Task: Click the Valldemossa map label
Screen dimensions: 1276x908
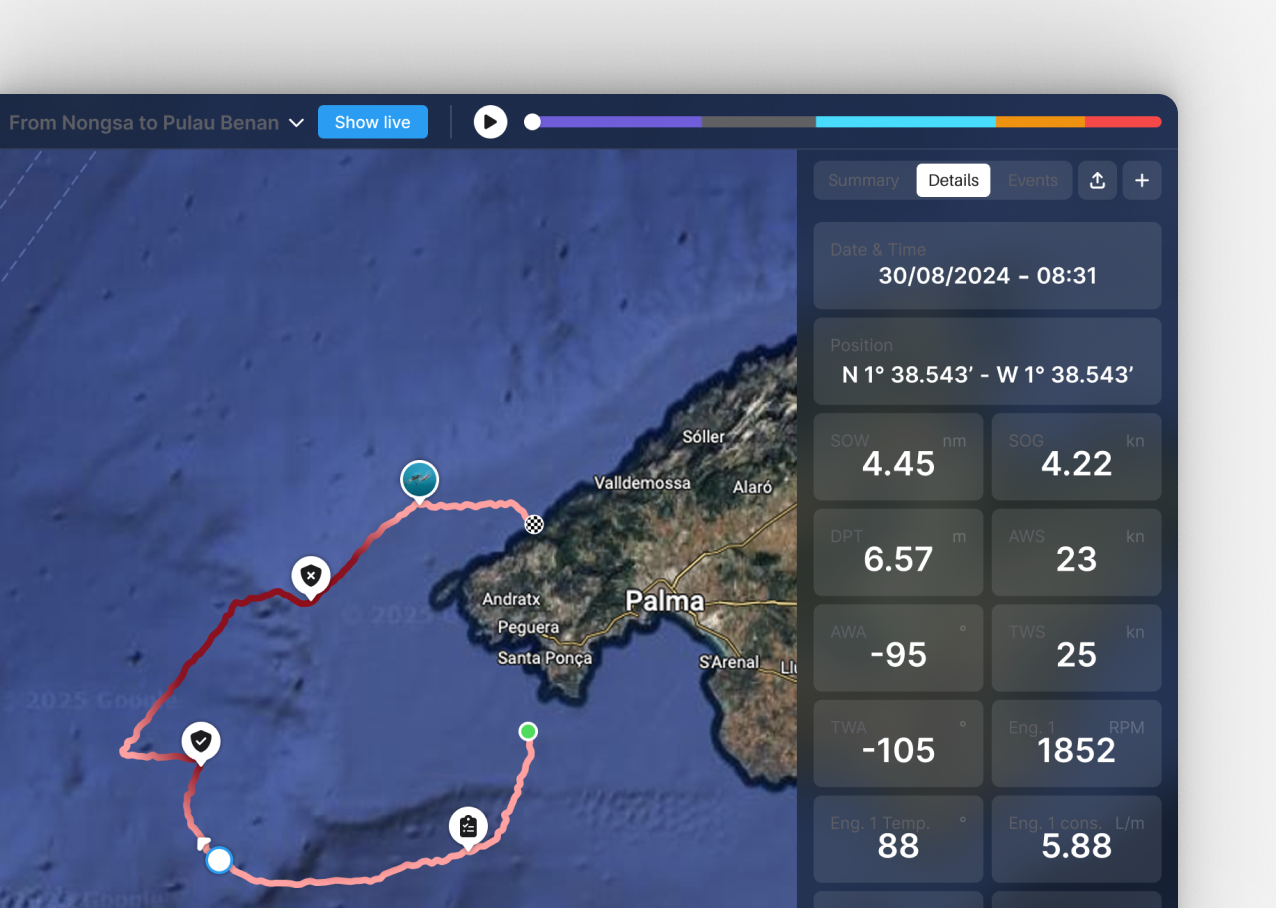Action: click(x=642, y=483)
